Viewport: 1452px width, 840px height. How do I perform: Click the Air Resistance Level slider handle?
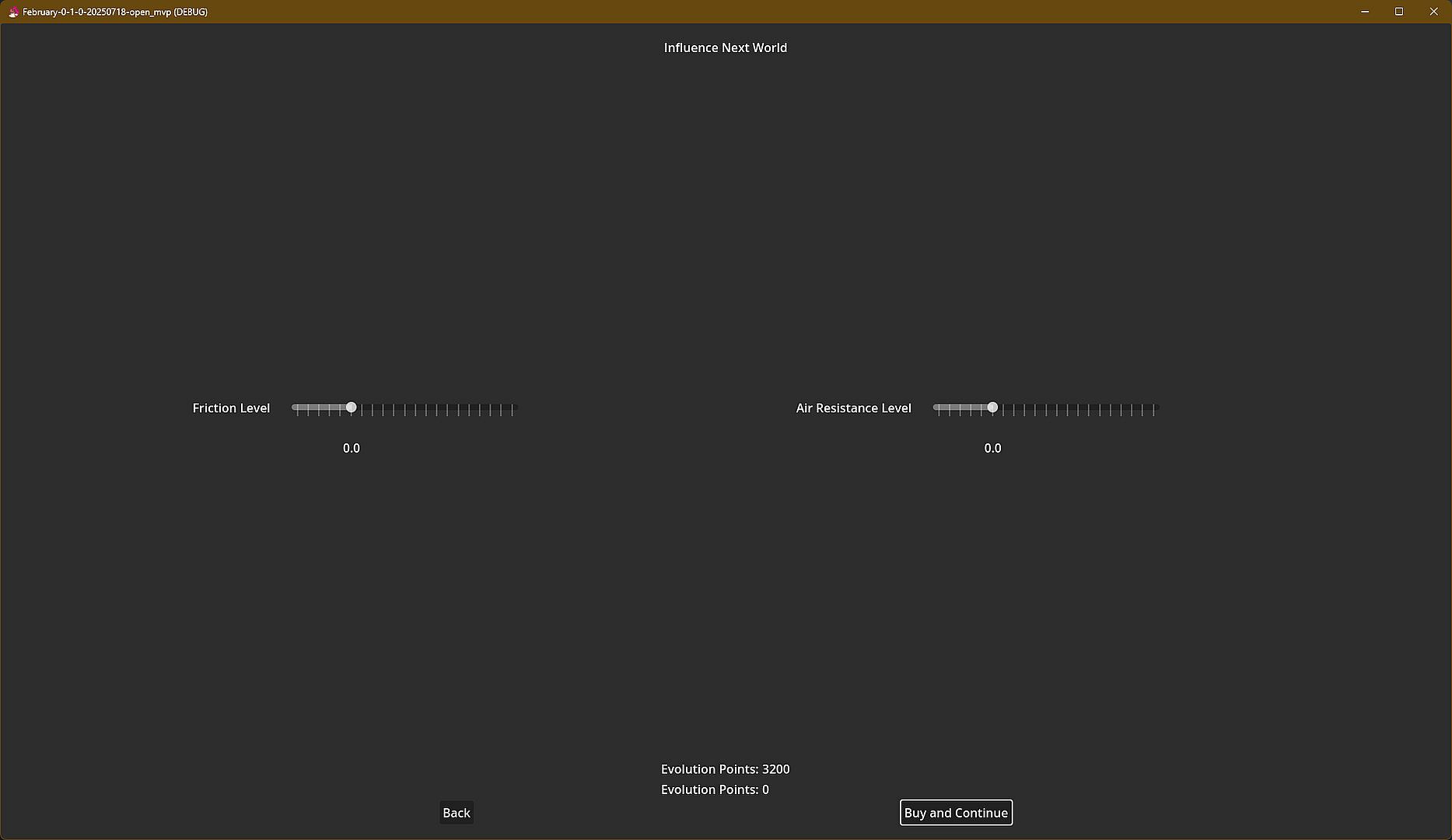point(992,408)
